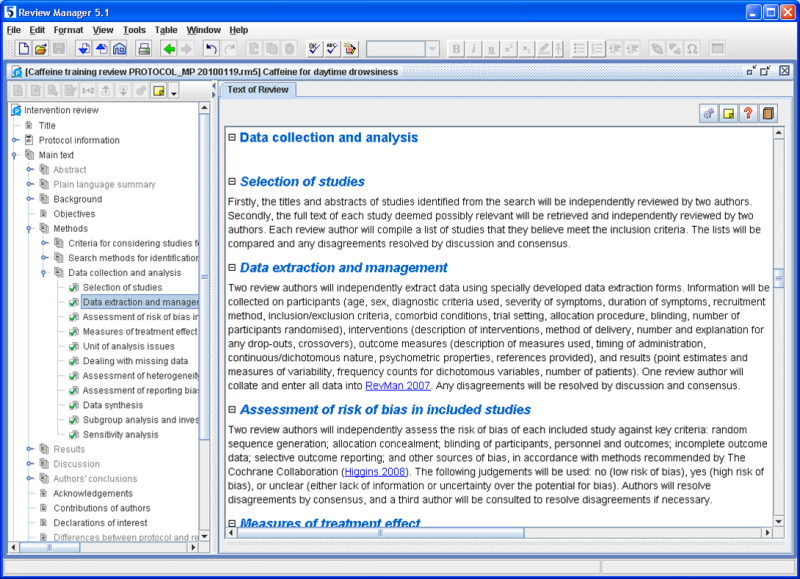
Task: Click the Undo arrow icon
Action: (210, 48)
